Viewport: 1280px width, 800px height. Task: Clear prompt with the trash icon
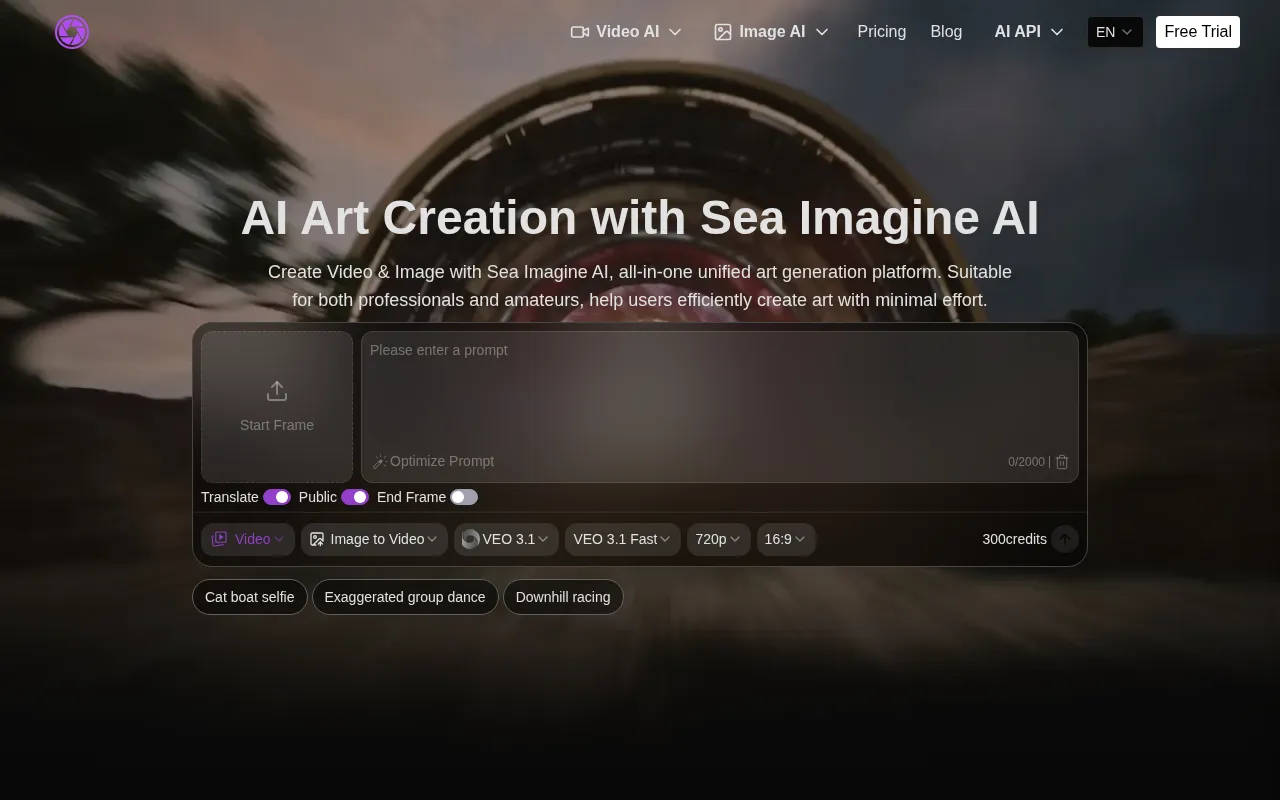coord(1062,462)
